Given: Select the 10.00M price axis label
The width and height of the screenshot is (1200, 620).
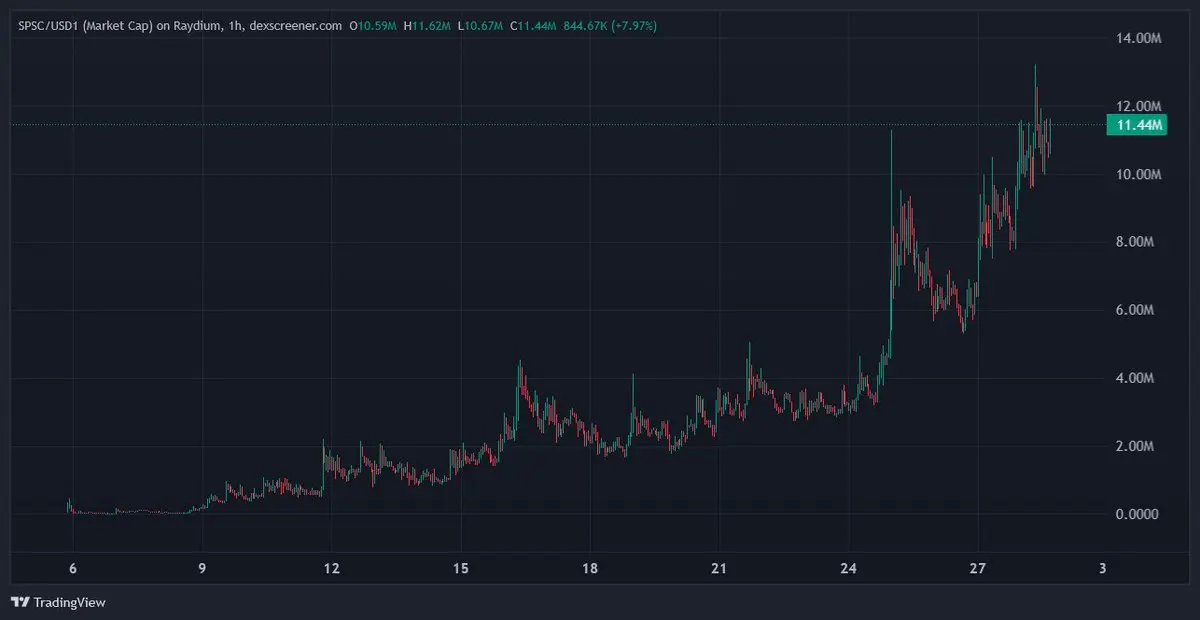Looking at the screenshot, I should click(x=1139, y=174).
